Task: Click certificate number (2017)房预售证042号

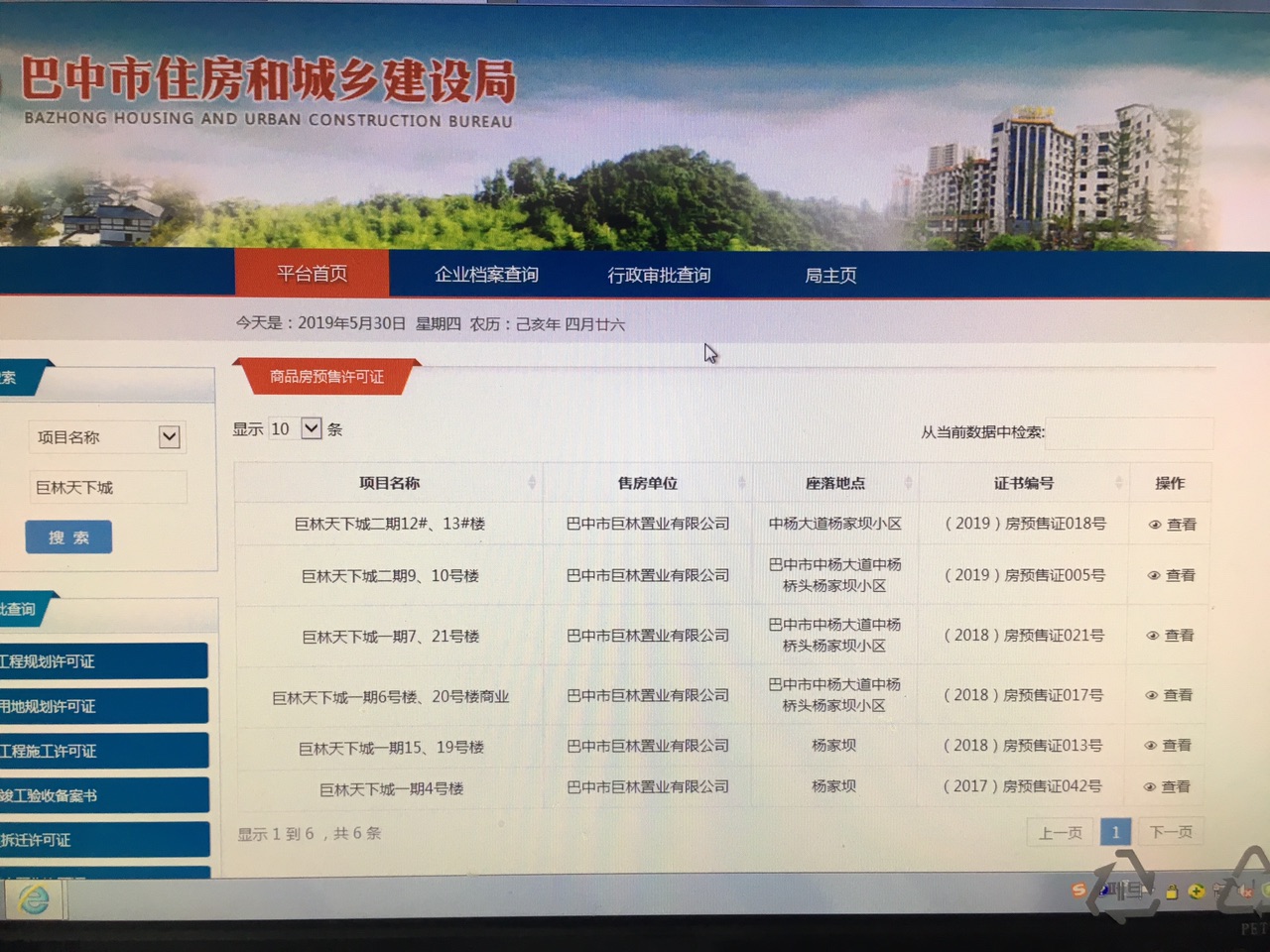Action: coord(1021,786)
